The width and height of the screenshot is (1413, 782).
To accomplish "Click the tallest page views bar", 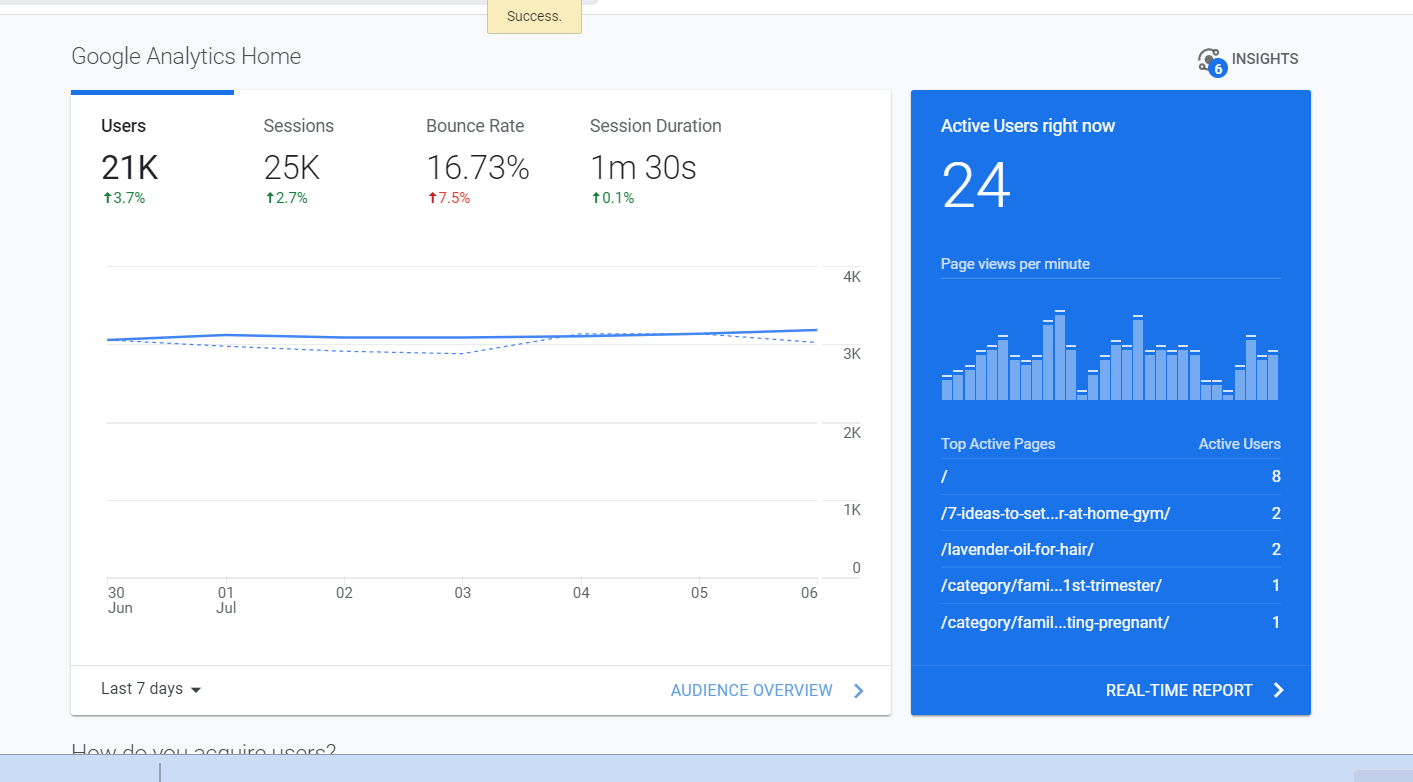I will click(1060, 356).
